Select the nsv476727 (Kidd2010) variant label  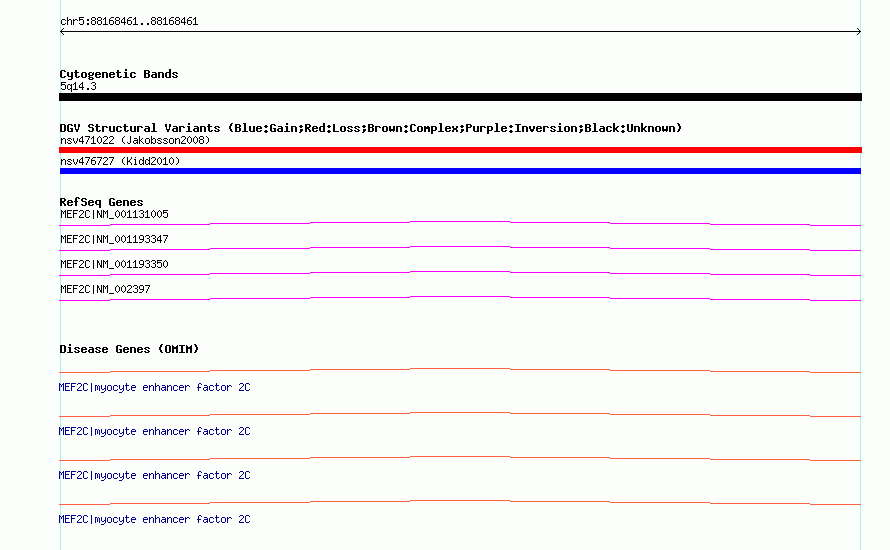pyautogui.click(x=120, y=161)
